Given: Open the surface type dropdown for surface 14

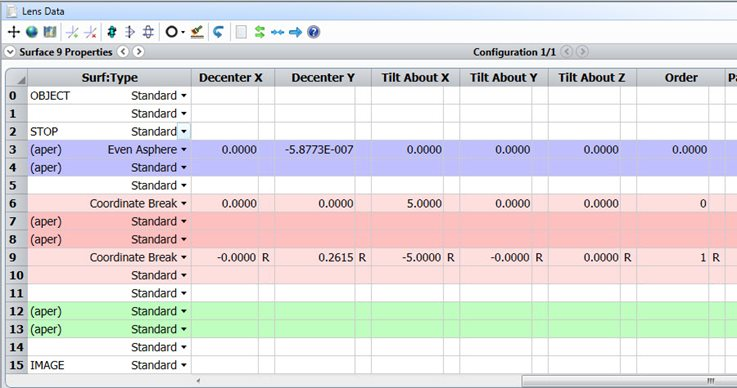Looking at the screenshot, I should 184,347.
